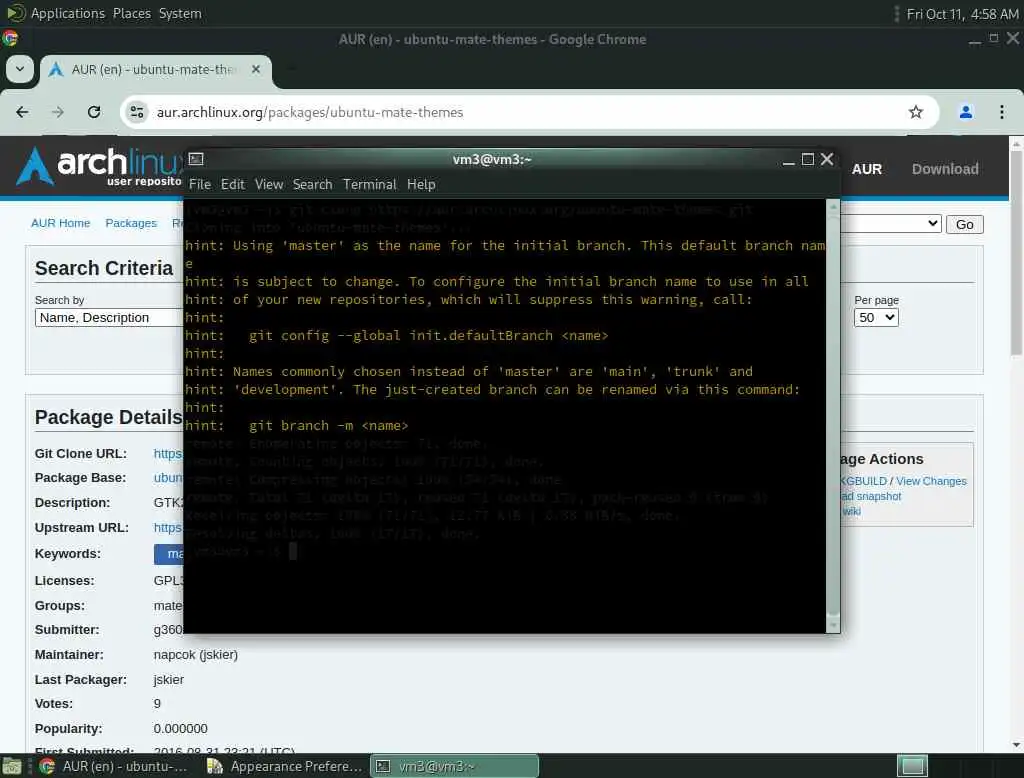View site information icon in address bar
The width and height of the screenshot is (1024, 778).
click(136, 112)
